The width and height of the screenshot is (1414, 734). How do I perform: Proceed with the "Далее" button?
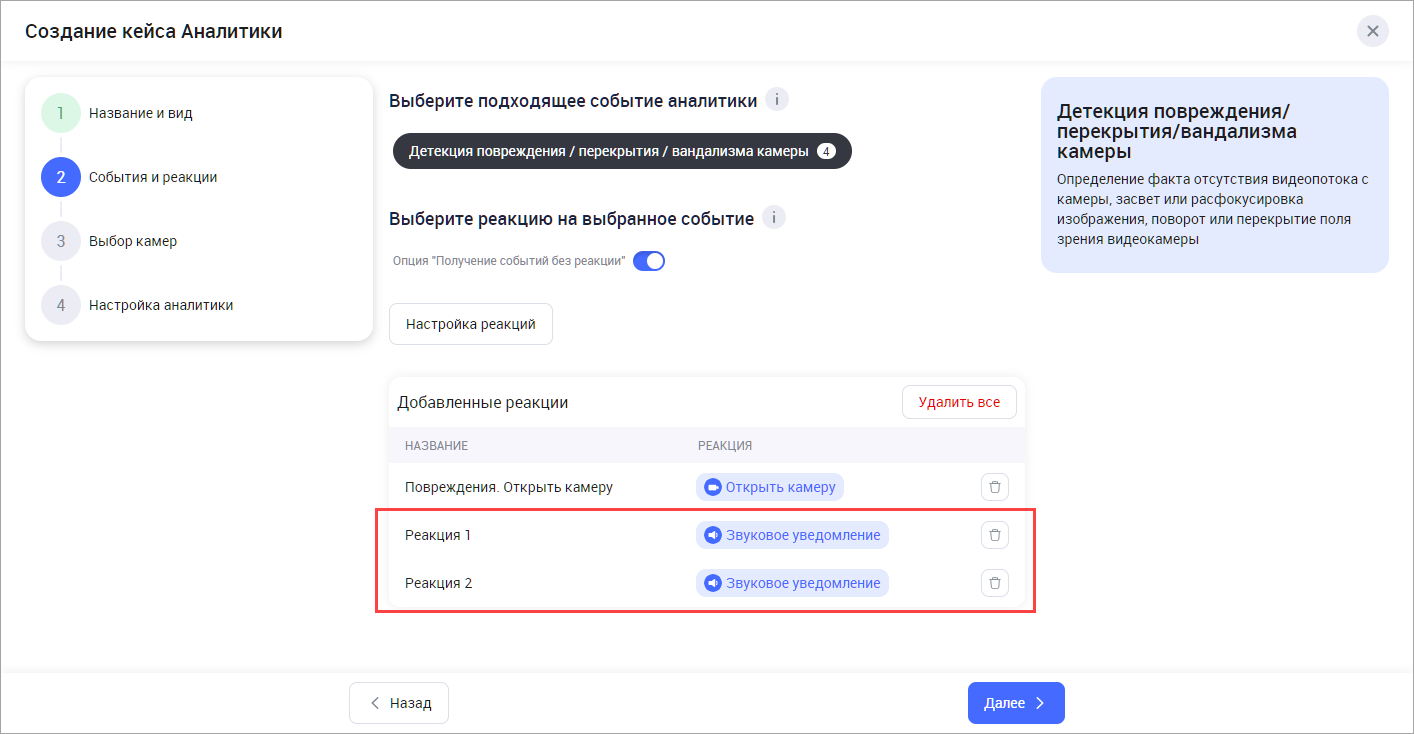point(1015,703)
